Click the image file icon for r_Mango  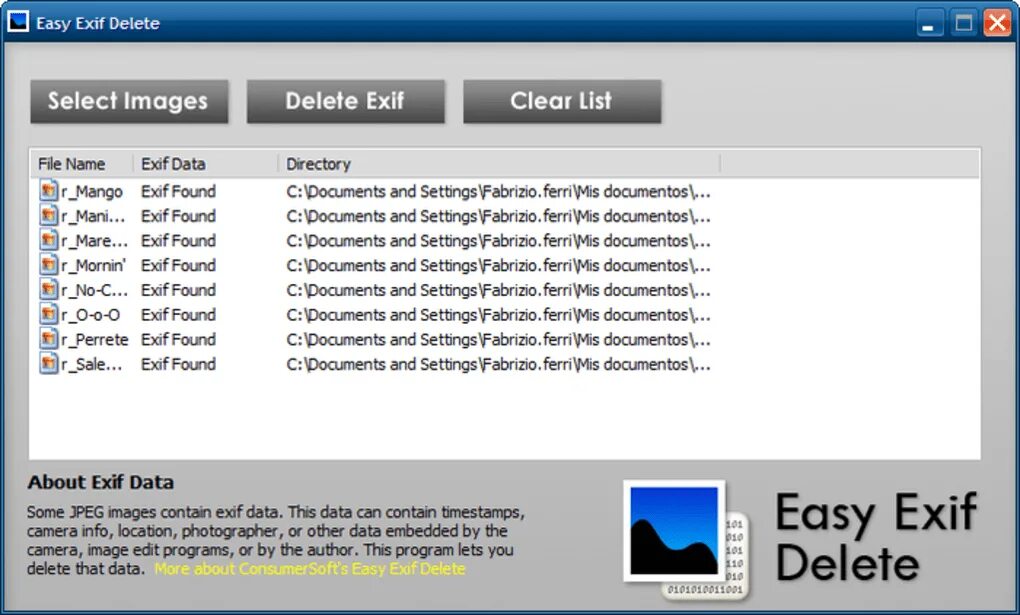[49, 191]
